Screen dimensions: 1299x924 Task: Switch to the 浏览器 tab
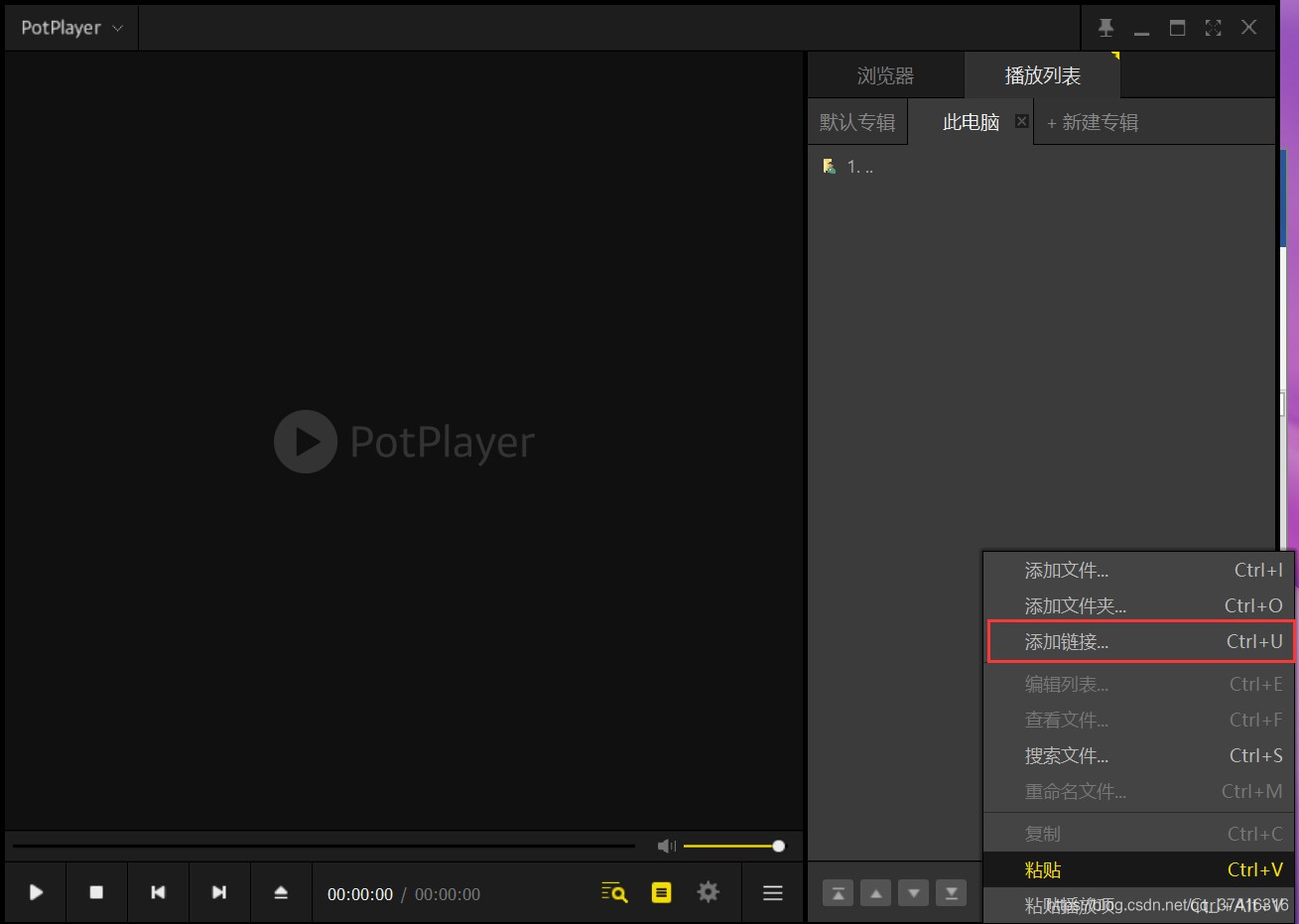coord(885,75)
